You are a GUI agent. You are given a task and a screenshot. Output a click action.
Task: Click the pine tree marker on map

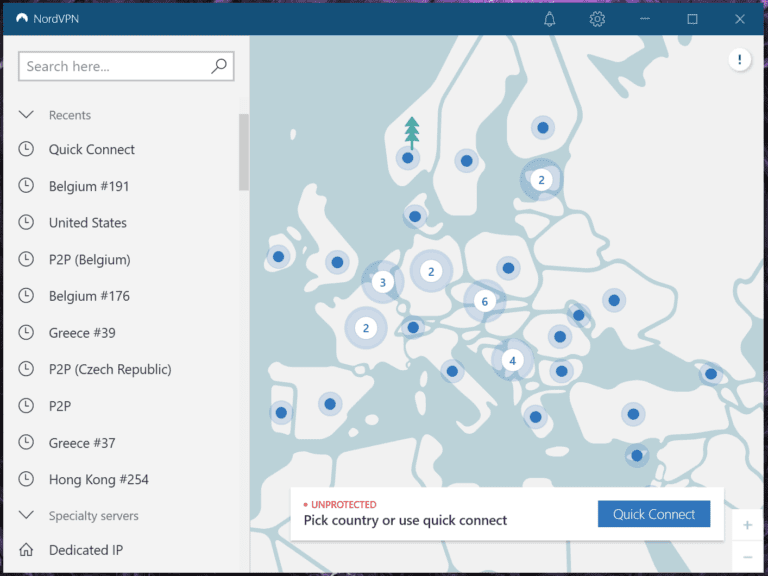(x=411, y=131)
